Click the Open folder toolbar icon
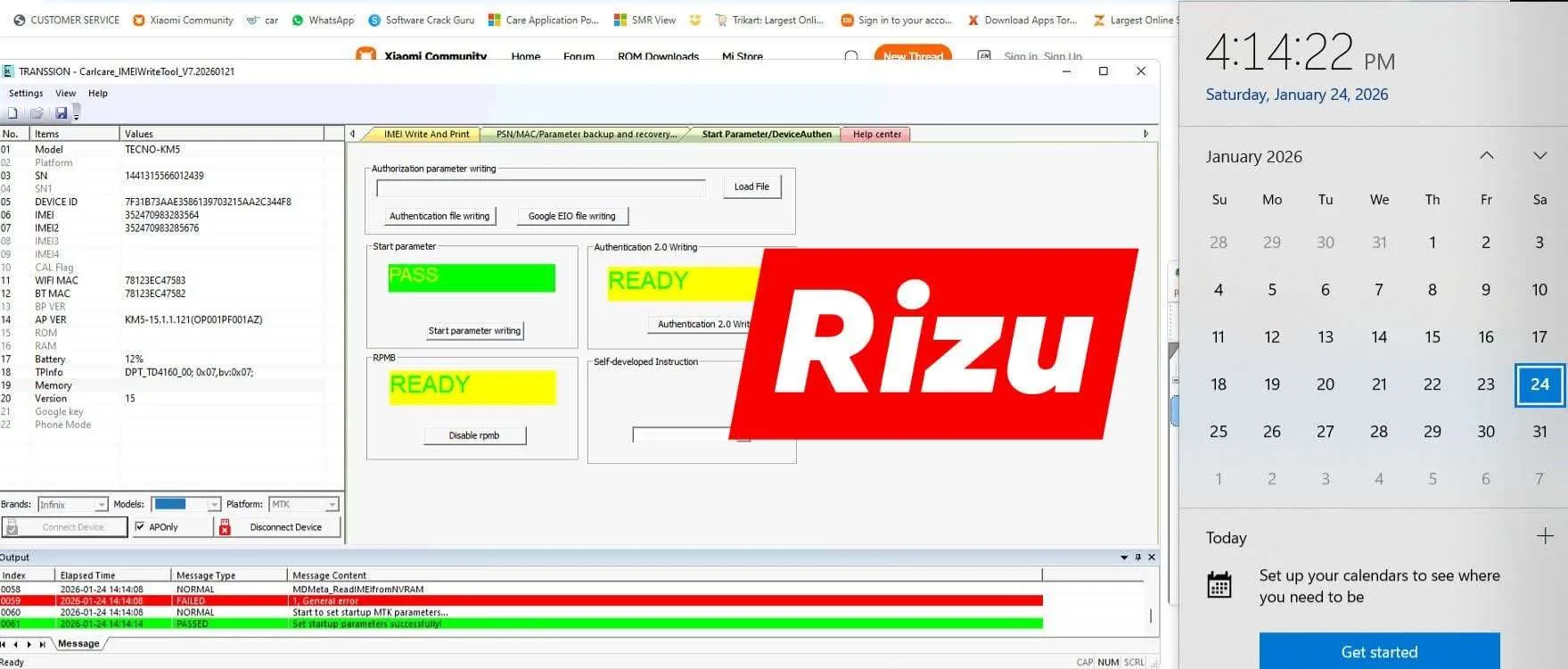1568x669 pixels. [x=37, y=113]
